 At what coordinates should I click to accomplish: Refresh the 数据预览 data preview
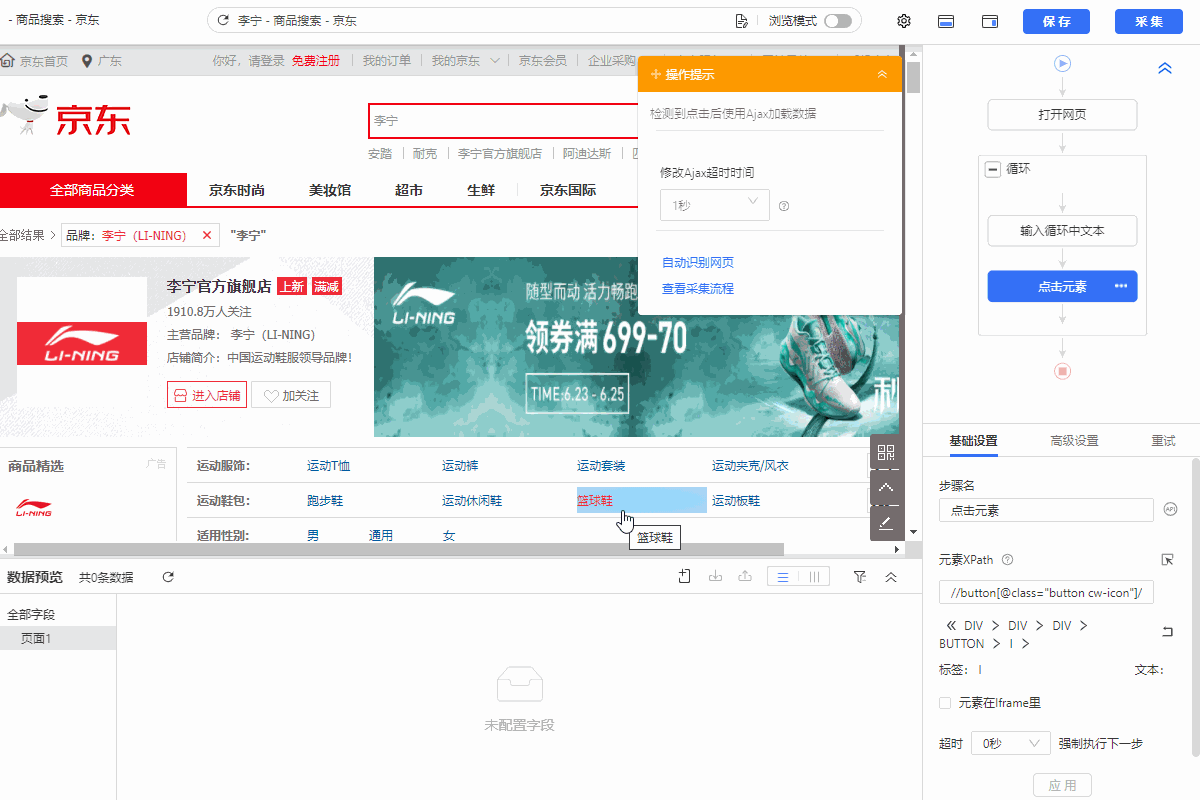coord(168,577)
